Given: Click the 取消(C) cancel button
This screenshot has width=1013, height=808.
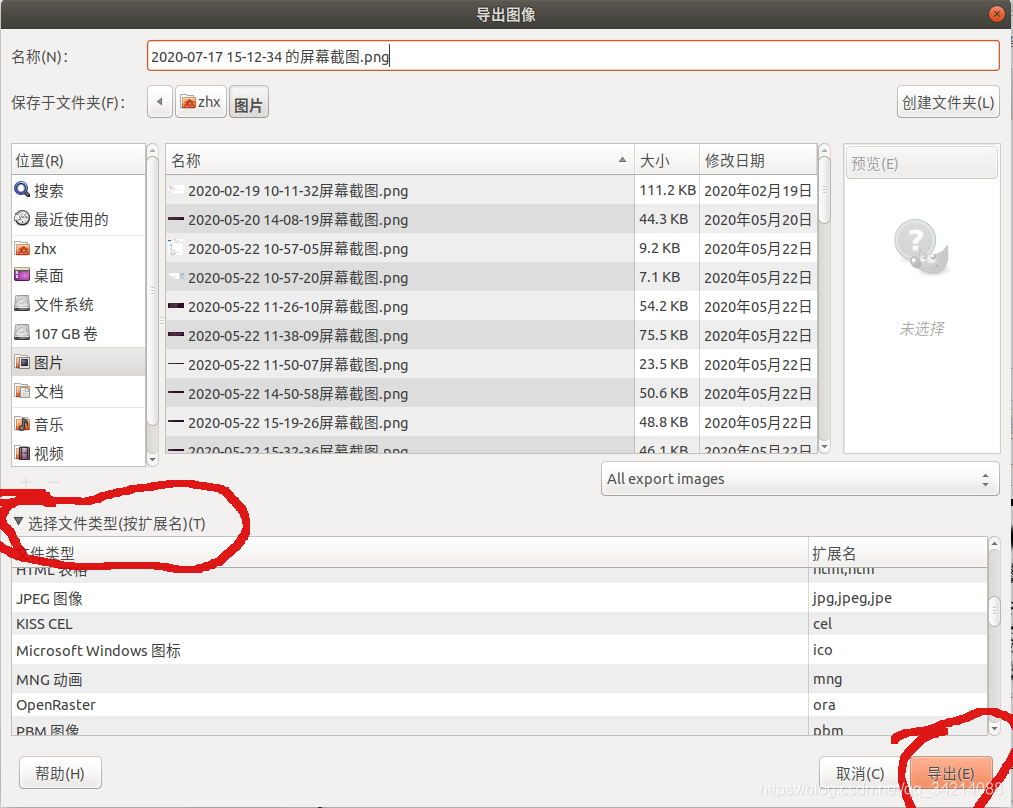Looking at the screenshot, I should 860,773.
